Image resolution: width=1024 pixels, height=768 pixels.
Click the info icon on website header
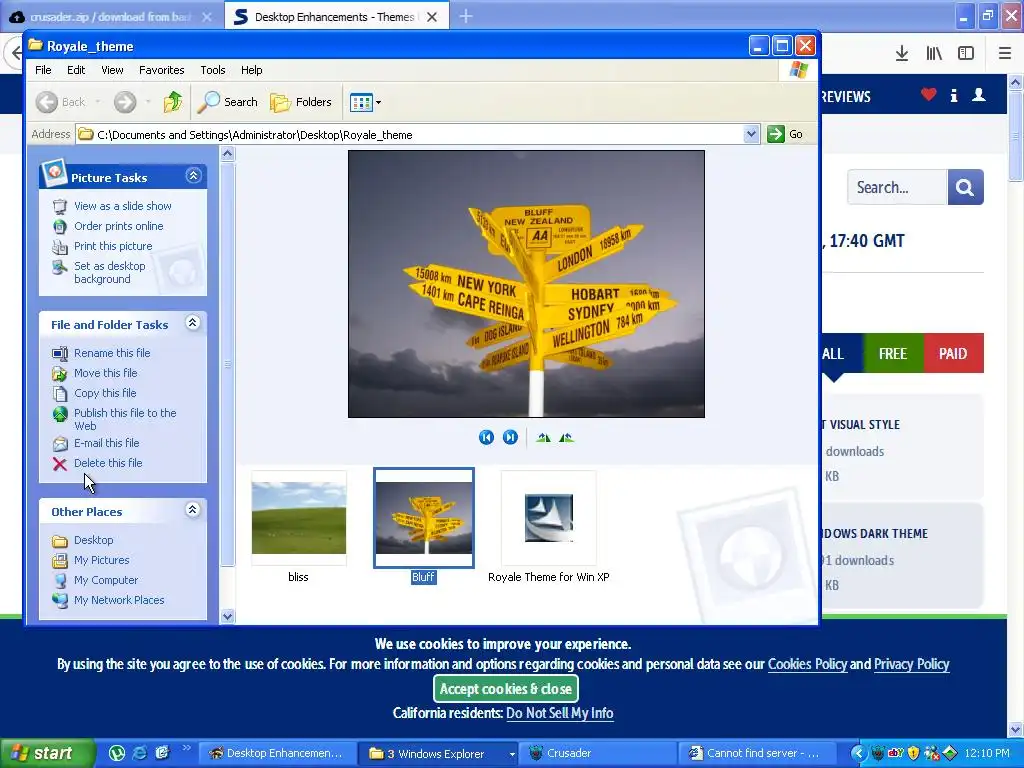point(954,96)
